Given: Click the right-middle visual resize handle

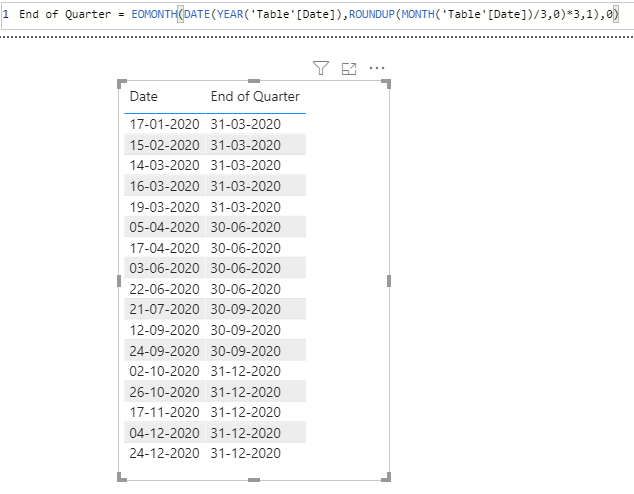Looking at the screenshot, I should 389,281.
